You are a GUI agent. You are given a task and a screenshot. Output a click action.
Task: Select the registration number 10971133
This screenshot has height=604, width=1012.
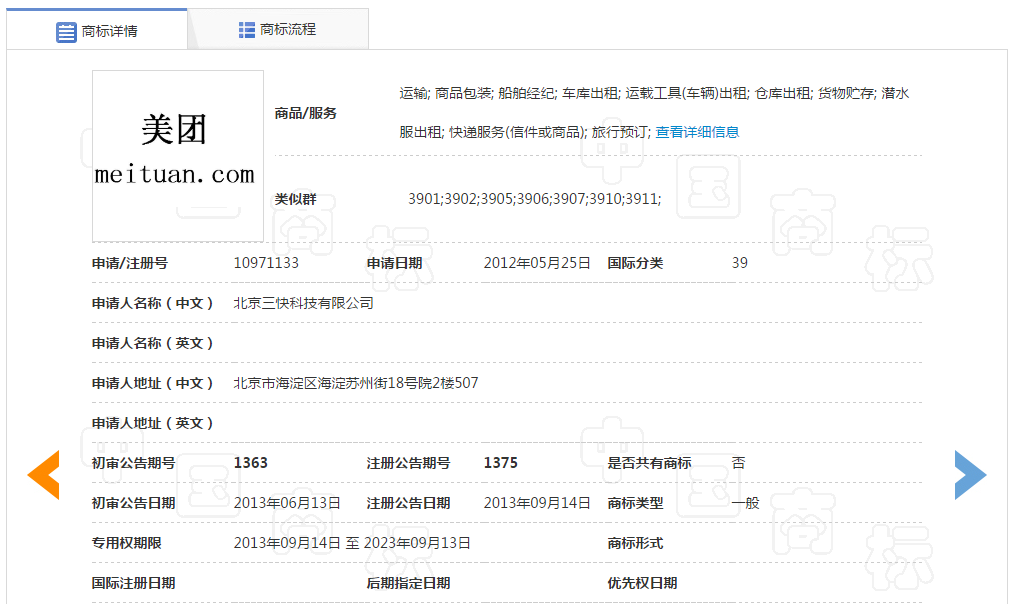click(x=266, y=263)
